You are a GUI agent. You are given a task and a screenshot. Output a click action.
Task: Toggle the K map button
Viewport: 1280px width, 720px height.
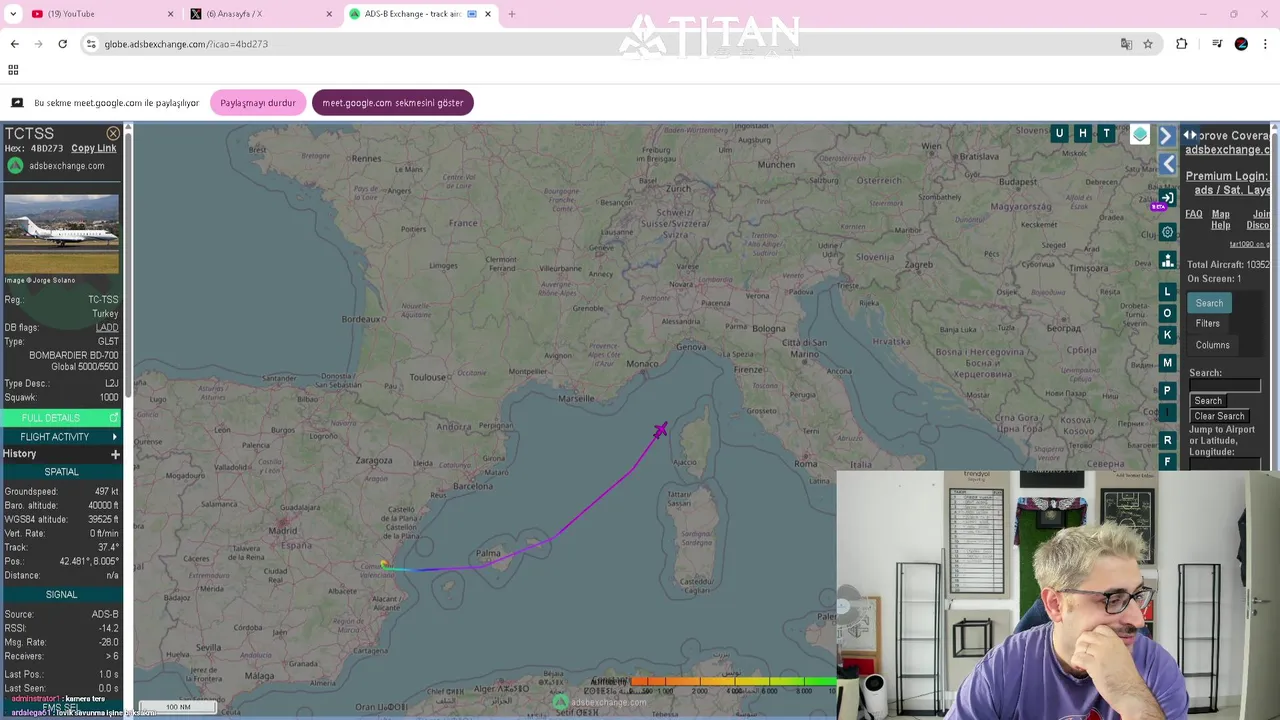[x=1167, y=335]
